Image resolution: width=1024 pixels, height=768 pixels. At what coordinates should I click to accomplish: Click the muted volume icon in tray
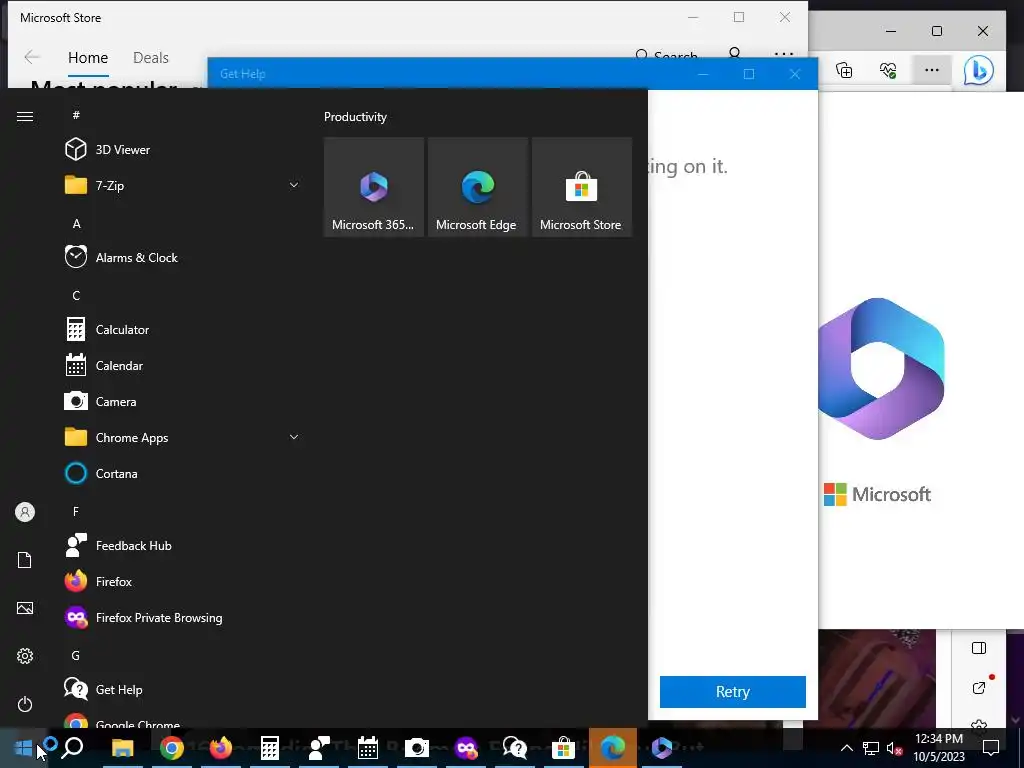point(894,748)
